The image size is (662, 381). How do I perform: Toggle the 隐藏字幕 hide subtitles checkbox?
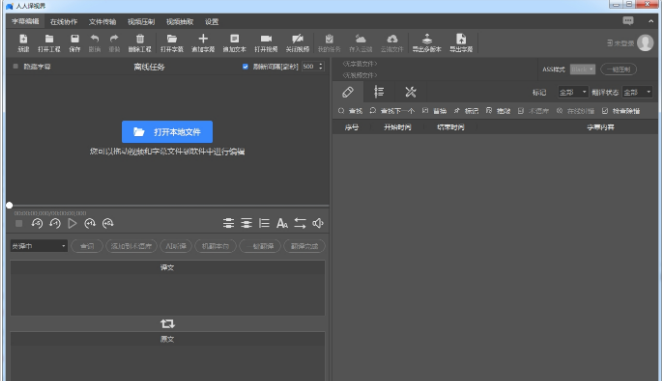tap(16, 66)
